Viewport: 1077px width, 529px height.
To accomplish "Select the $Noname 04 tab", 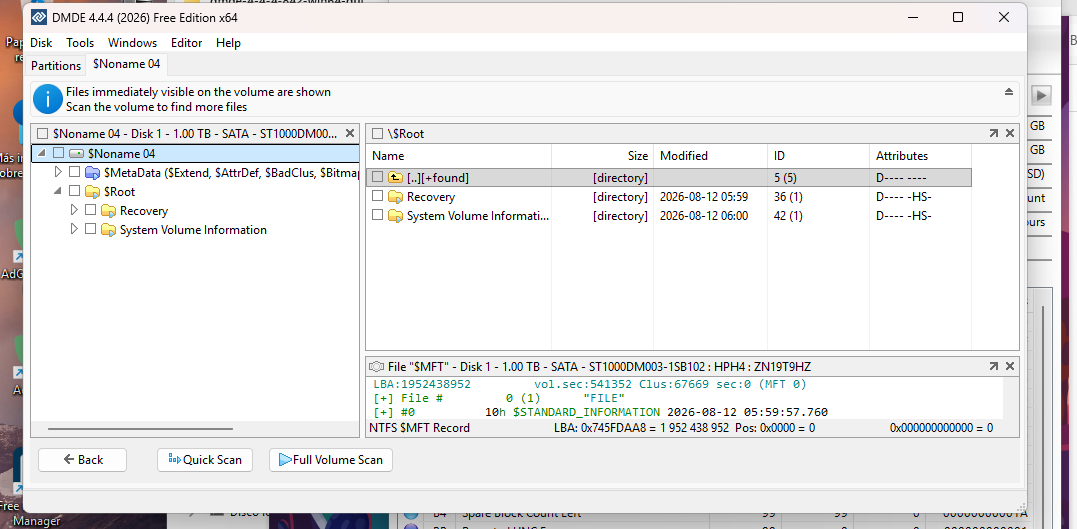I will point(126,65).
